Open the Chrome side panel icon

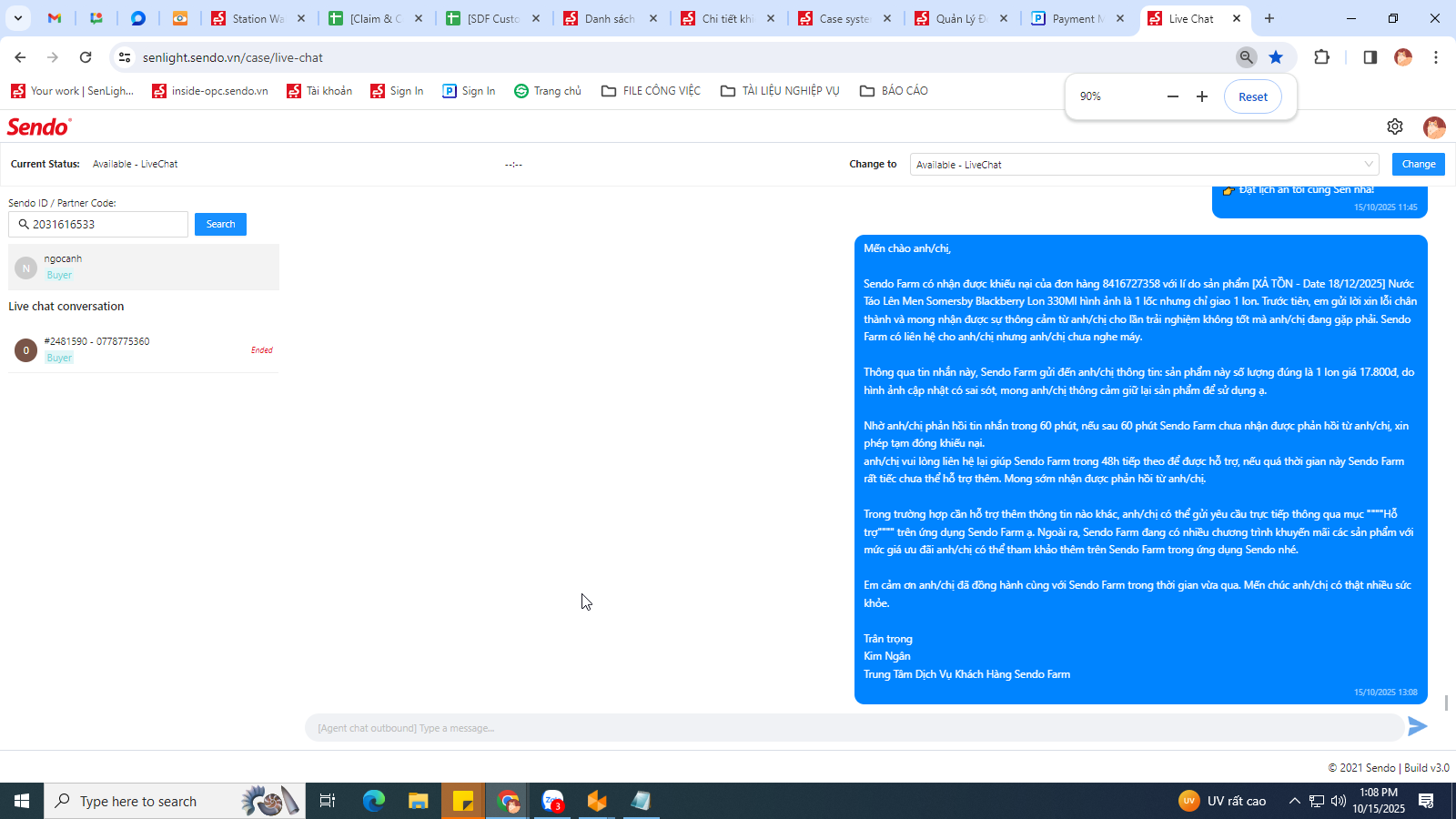click(x=1370, y=57)
